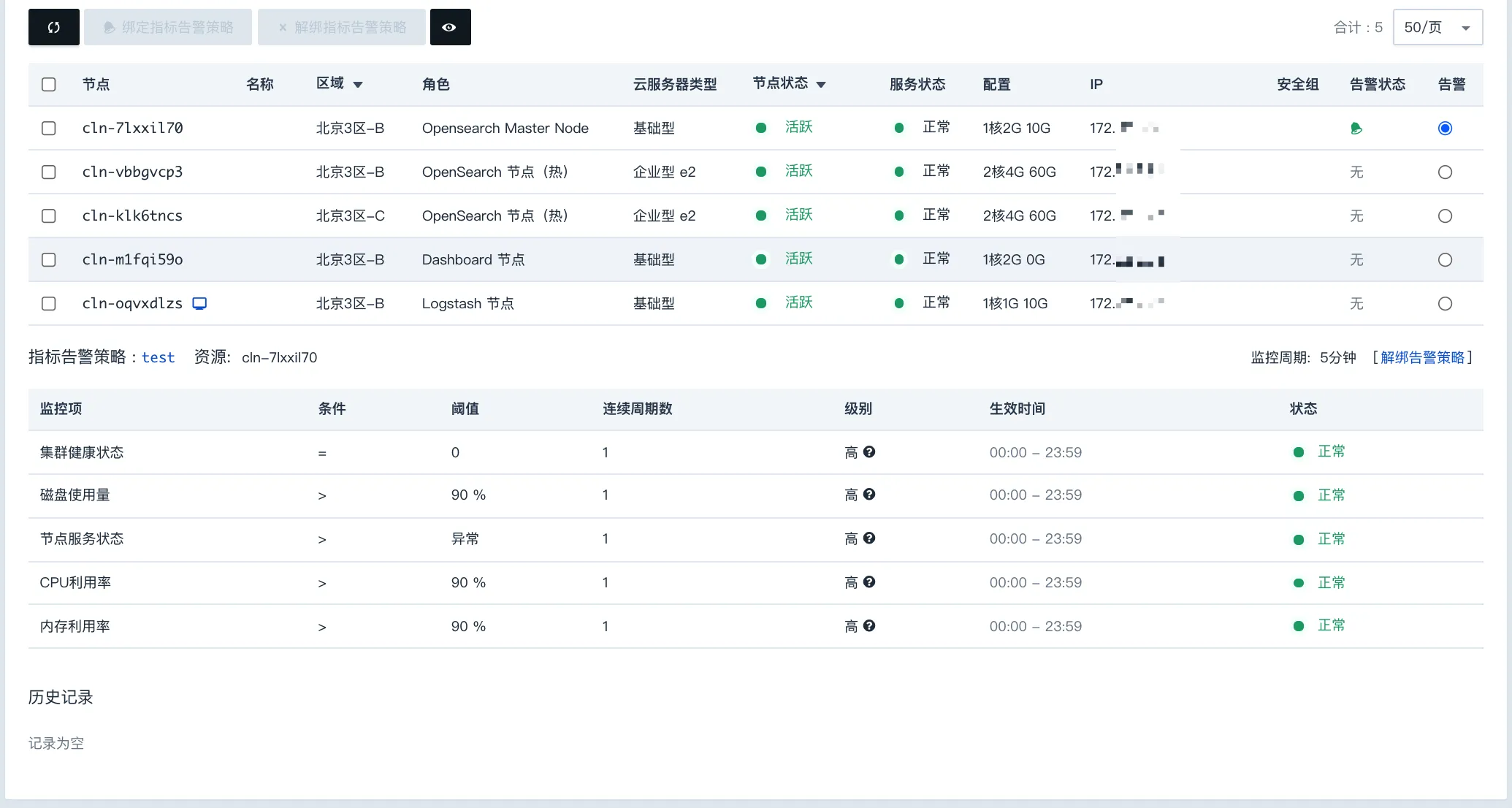Click the 告警状态 column header
The image size is (1512, 808).
pyautogui.click(x=1378, y=84)
